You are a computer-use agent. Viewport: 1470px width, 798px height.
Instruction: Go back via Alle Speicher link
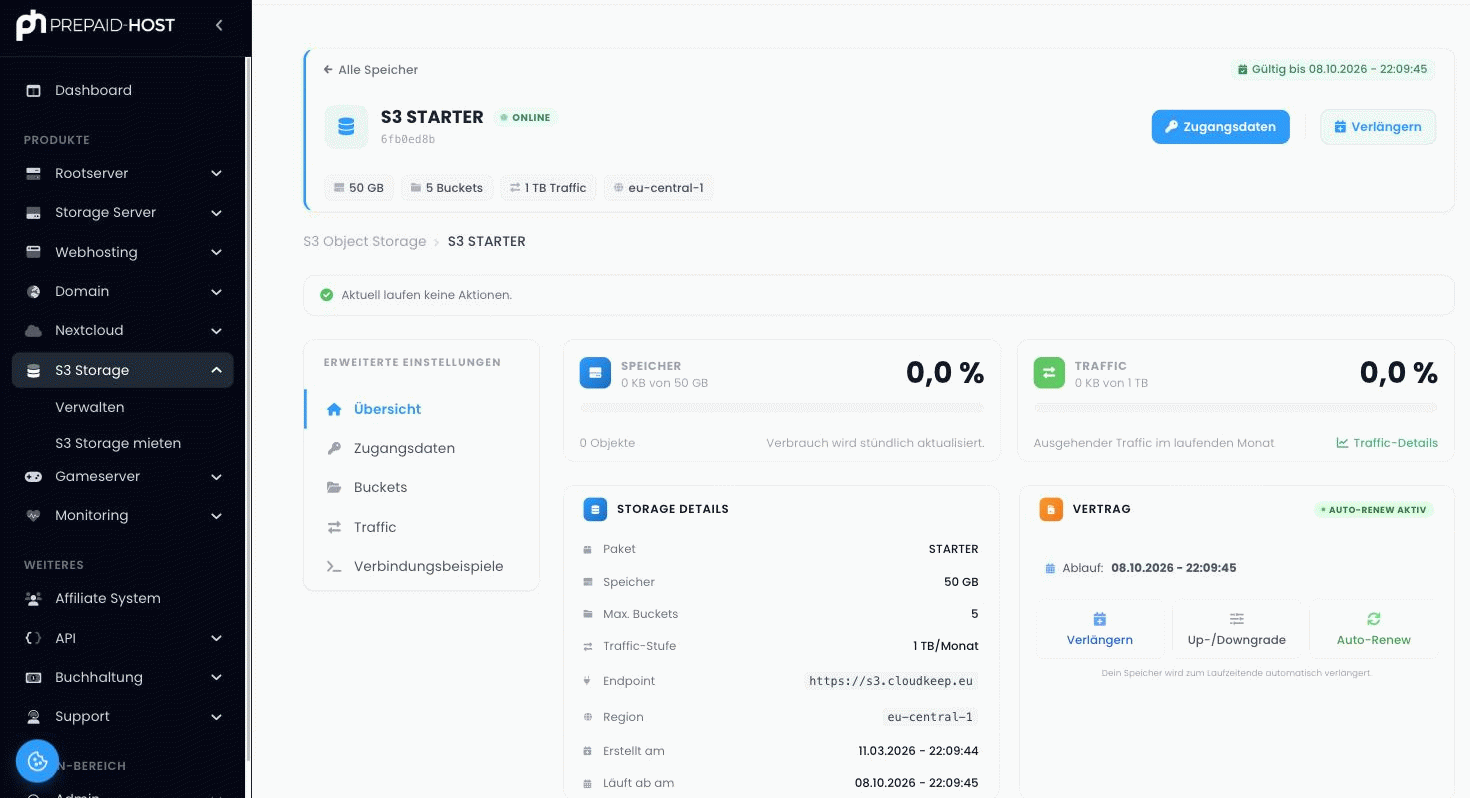(x=370, y=70)
